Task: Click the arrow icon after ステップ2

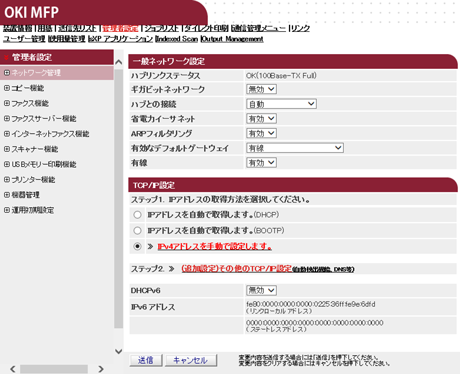Action: pos(171,269)
